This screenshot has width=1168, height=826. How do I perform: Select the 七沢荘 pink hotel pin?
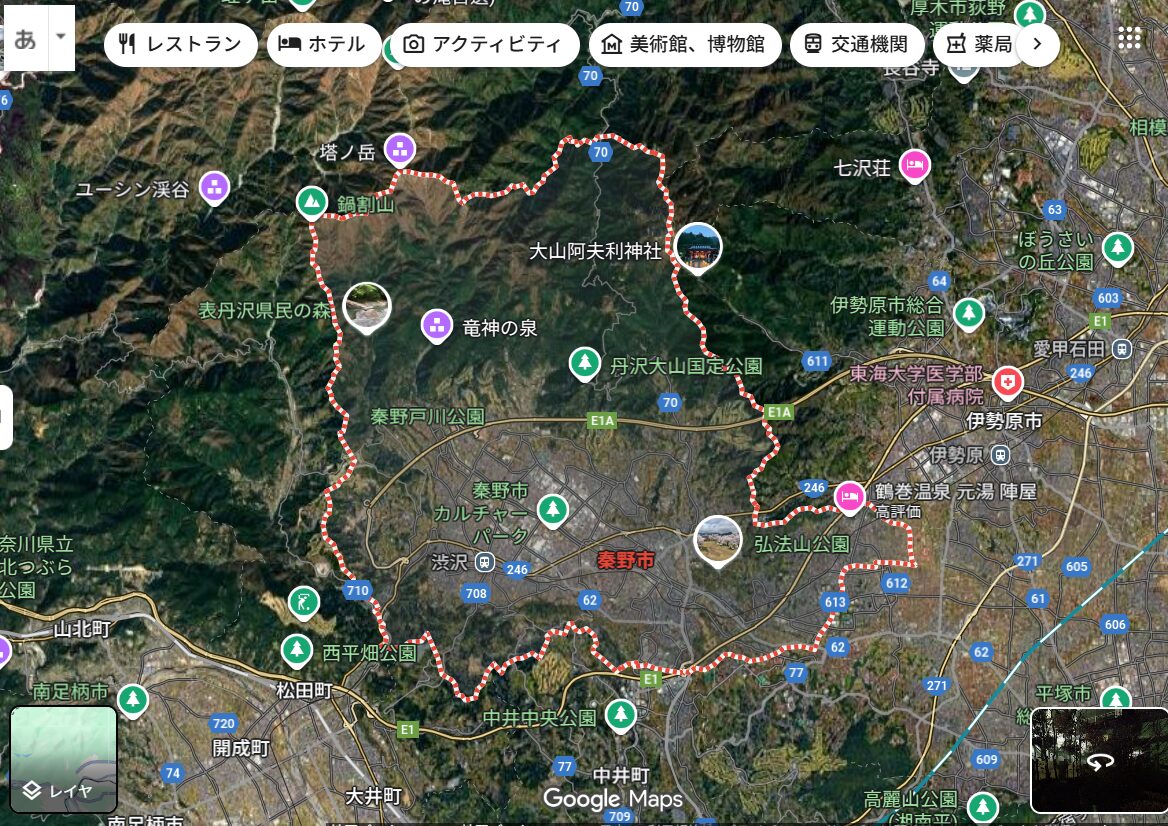coord(914,164)
